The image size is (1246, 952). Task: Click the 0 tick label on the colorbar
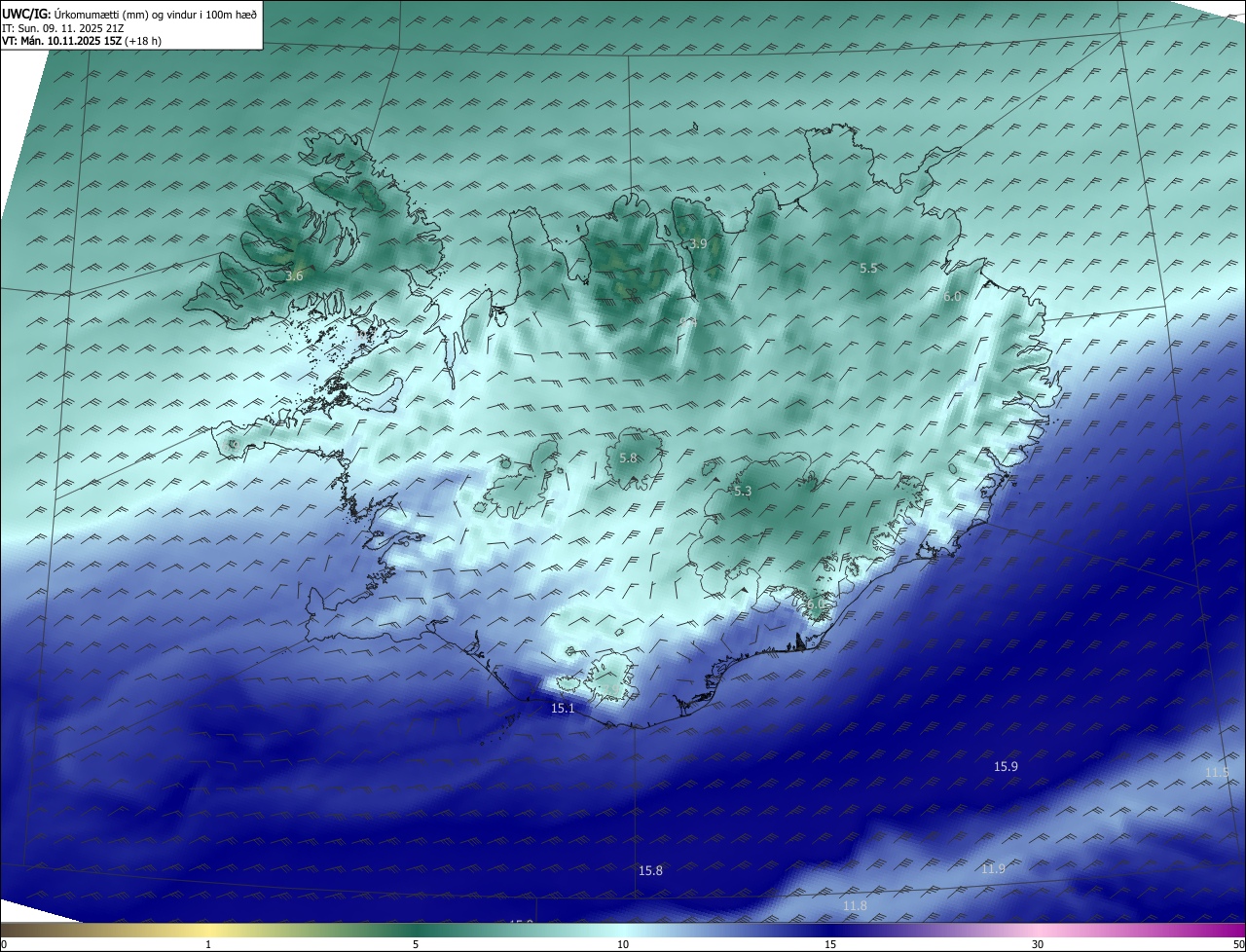4,944
